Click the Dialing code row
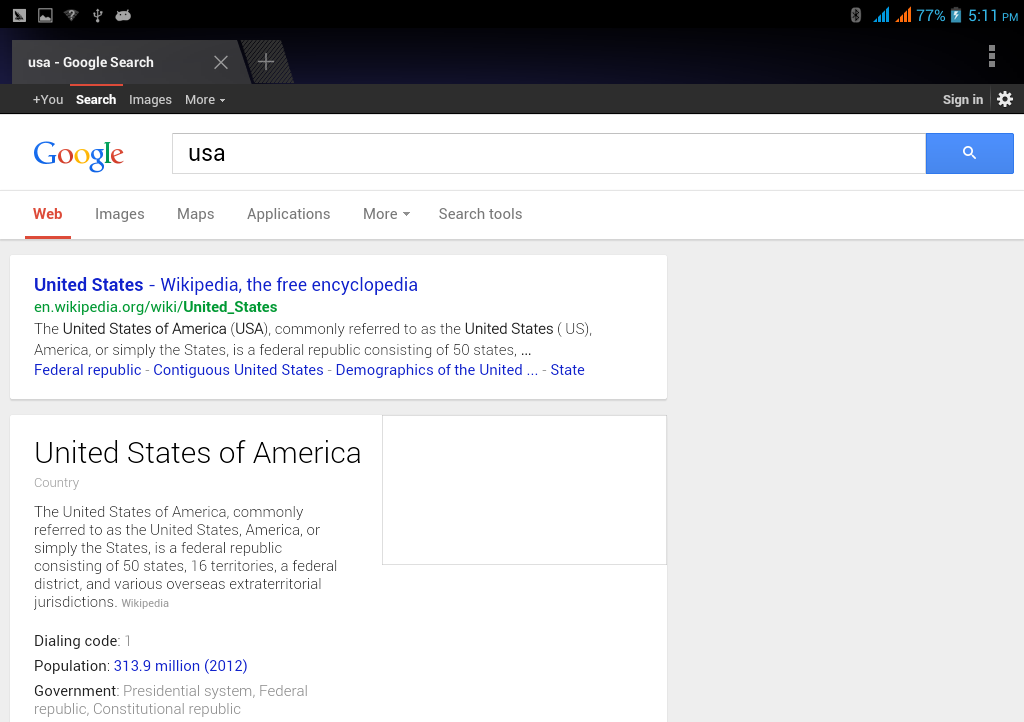 click(x=82, y=641)
